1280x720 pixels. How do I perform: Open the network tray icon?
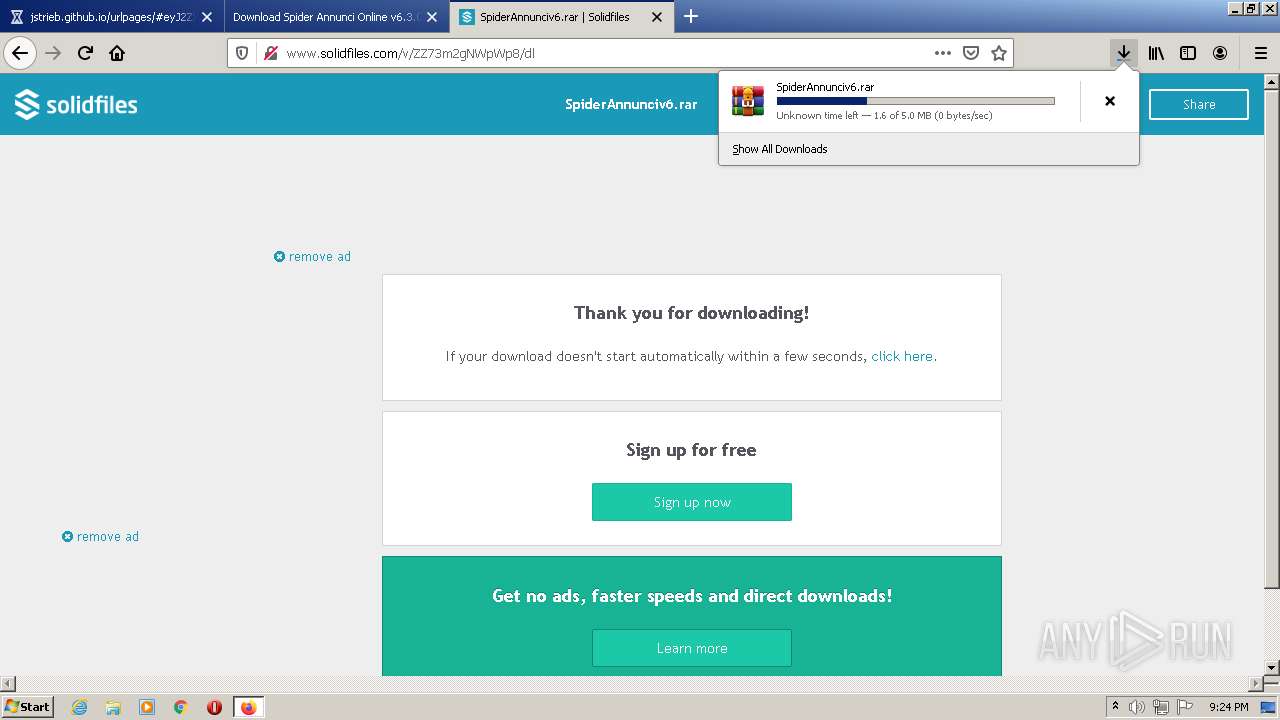[x=1161, y=707]
